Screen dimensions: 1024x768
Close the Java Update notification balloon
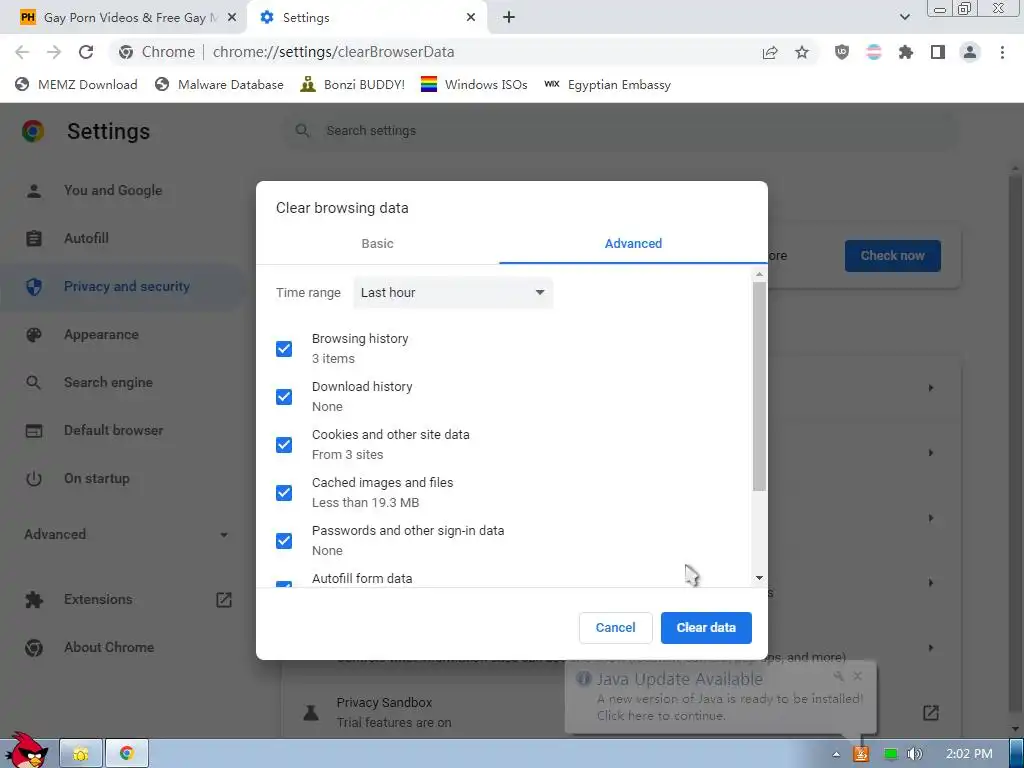[857, 676]
